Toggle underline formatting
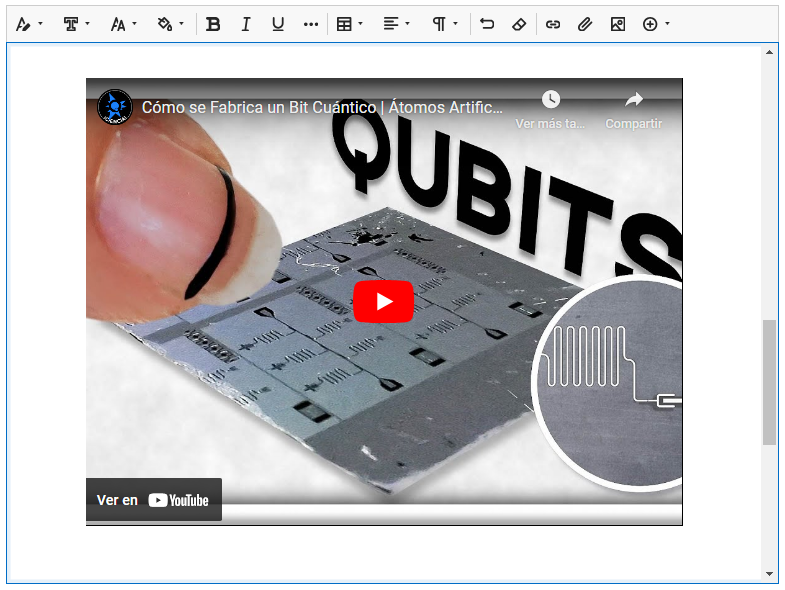Viewport: 785px width, 590px height. point(278,24)
